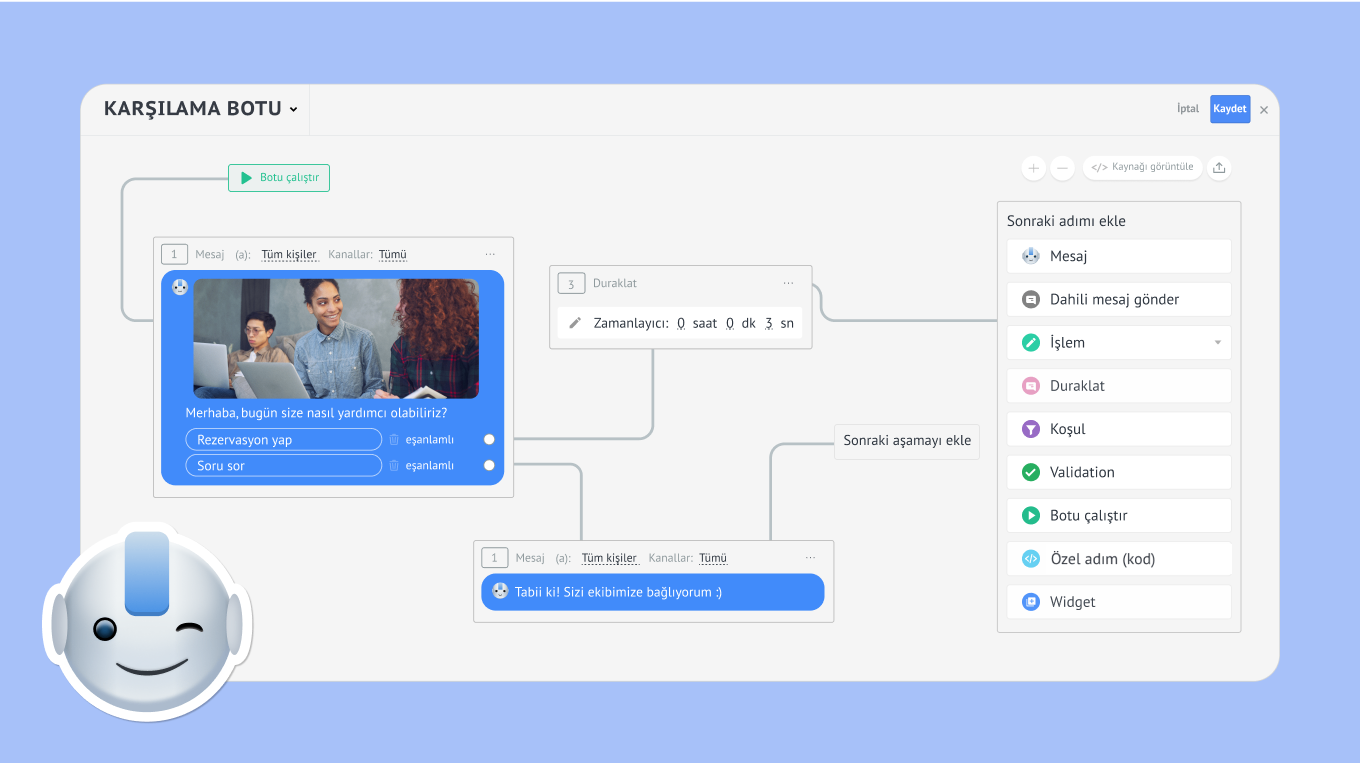Image resolution: width=1360 pixels, height=763 pixels.
Task: Click the 'Rezervasyon yap' text field
Action: pos(283,440)
